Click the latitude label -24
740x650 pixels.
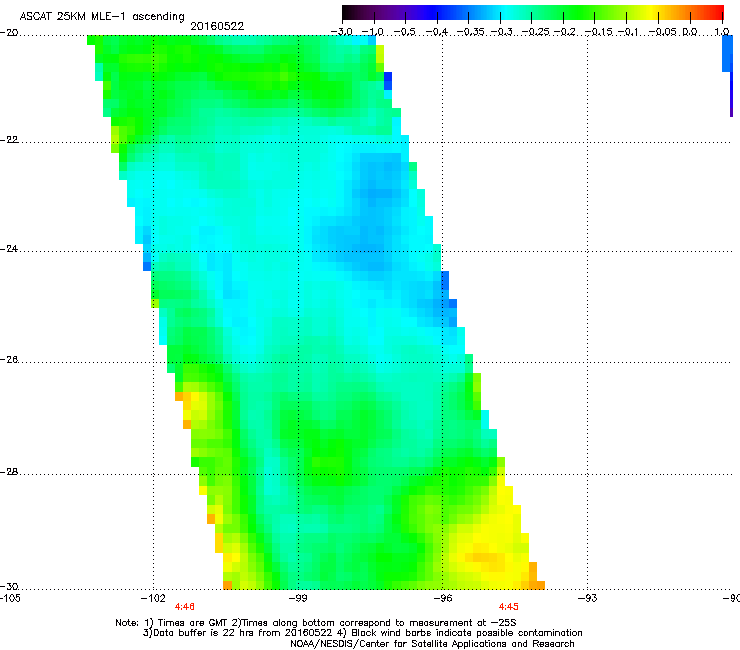click(x=9, y=249)
